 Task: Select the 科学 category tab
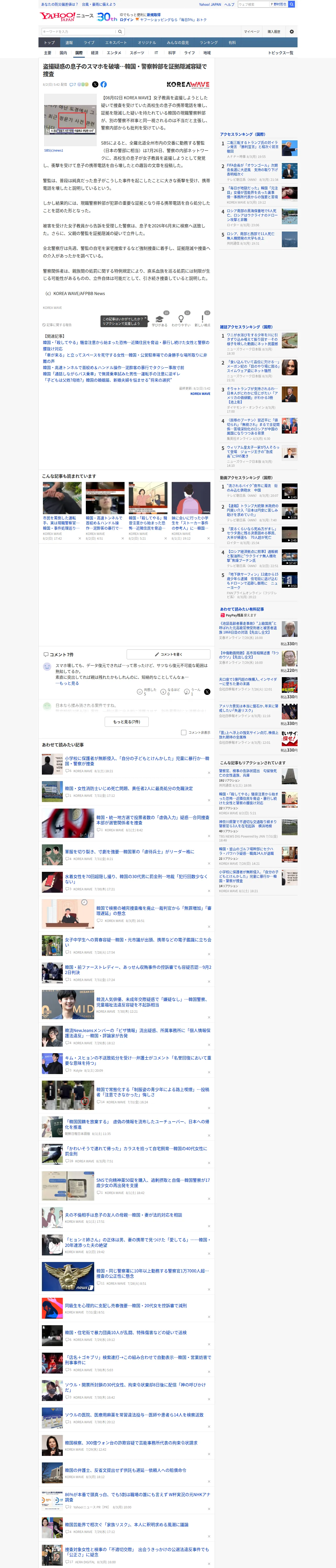click(x=172, y=53)
